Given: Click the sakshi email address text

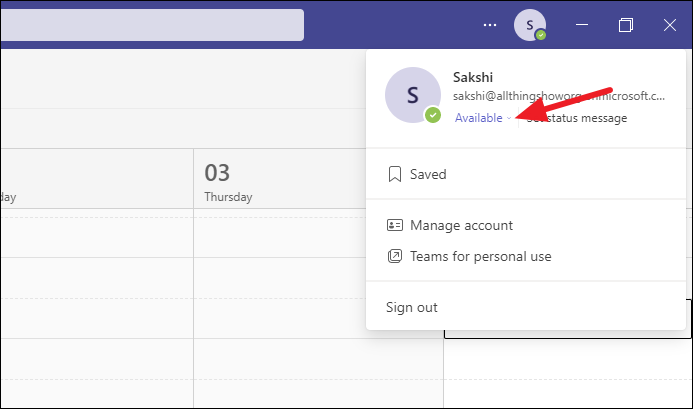Looking at the screenshot, I should click(559, 96).
